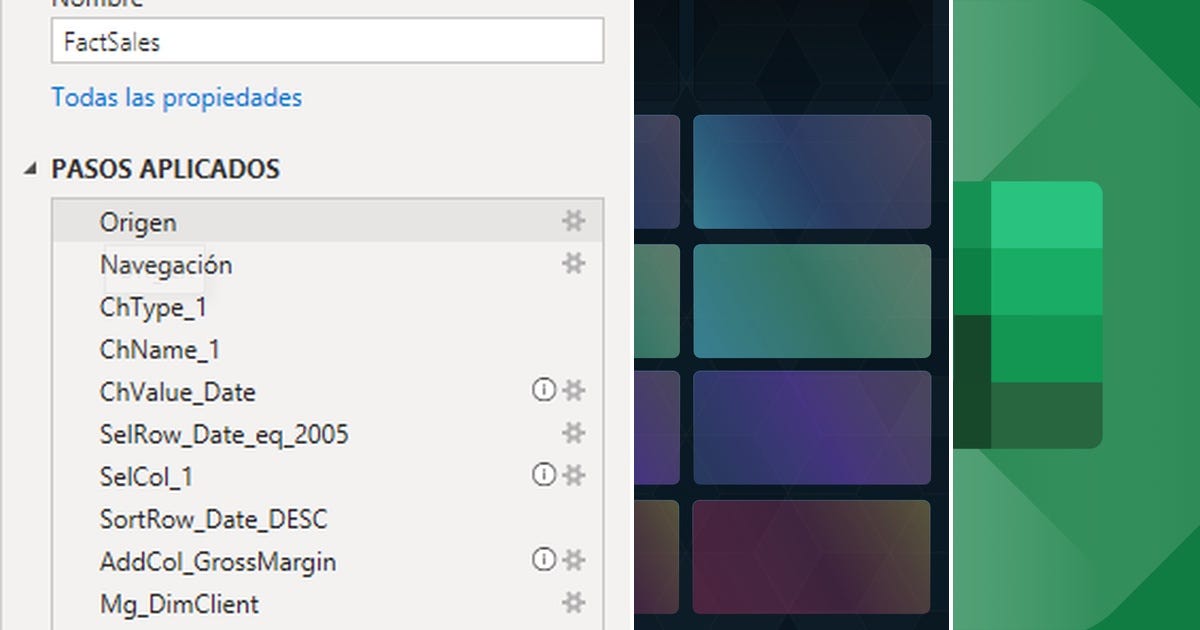Select the Navegación step

166,264
